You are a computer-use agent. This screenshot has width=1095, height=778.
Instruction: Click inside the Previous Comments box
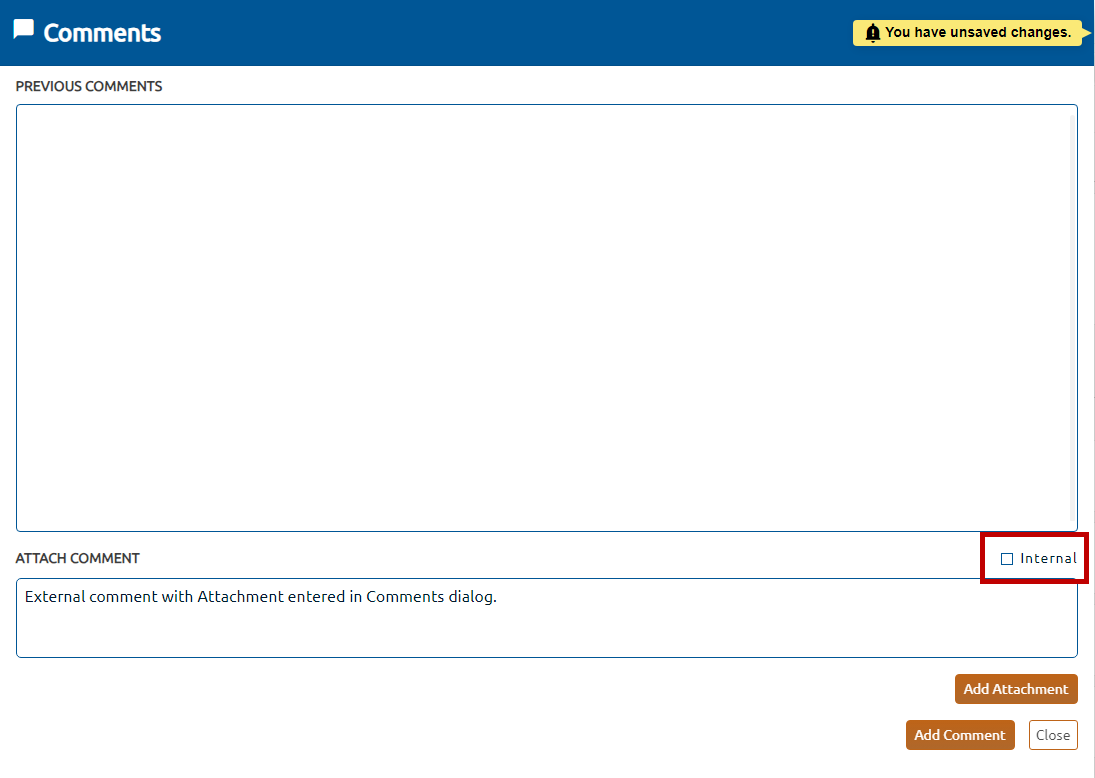pyautogui.click(x=540, y=318)
